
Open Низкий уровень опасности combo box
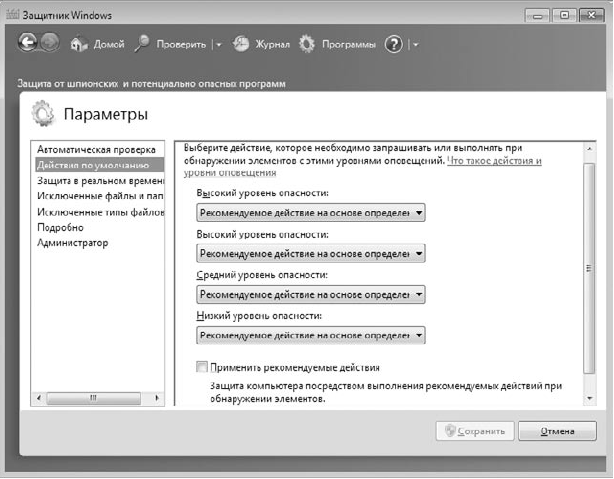point(311,335)
